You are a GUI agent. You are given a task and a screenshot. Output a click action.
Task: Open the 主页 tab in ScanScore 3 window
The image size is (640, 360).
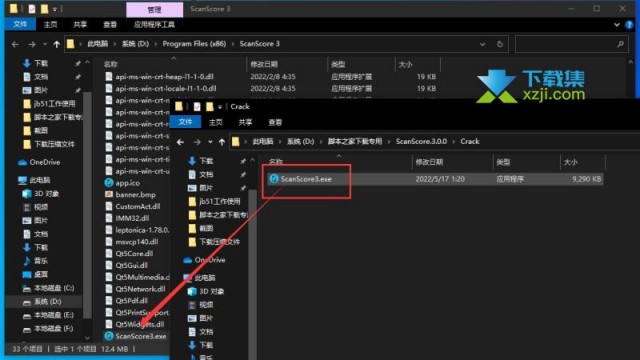50,24
